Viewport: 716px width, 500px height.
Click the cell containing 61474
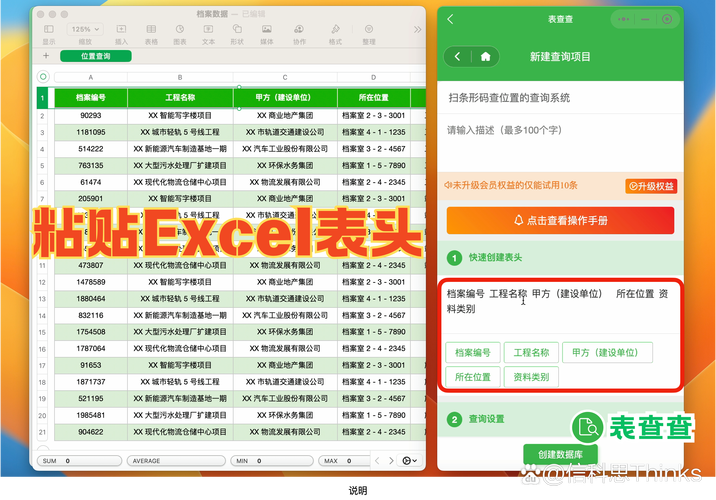click(91, 182)
